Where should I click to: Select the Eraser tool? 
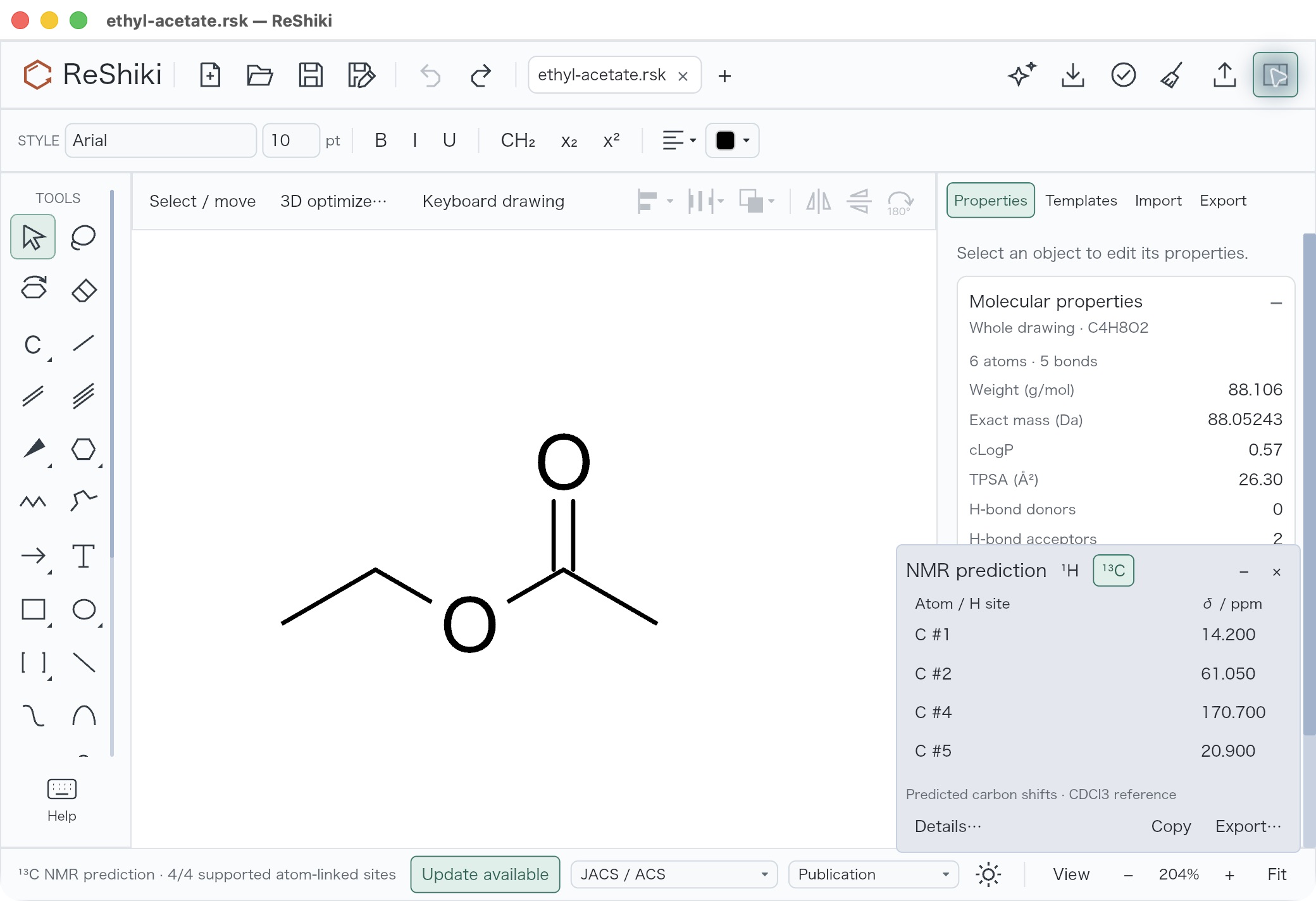83,290
